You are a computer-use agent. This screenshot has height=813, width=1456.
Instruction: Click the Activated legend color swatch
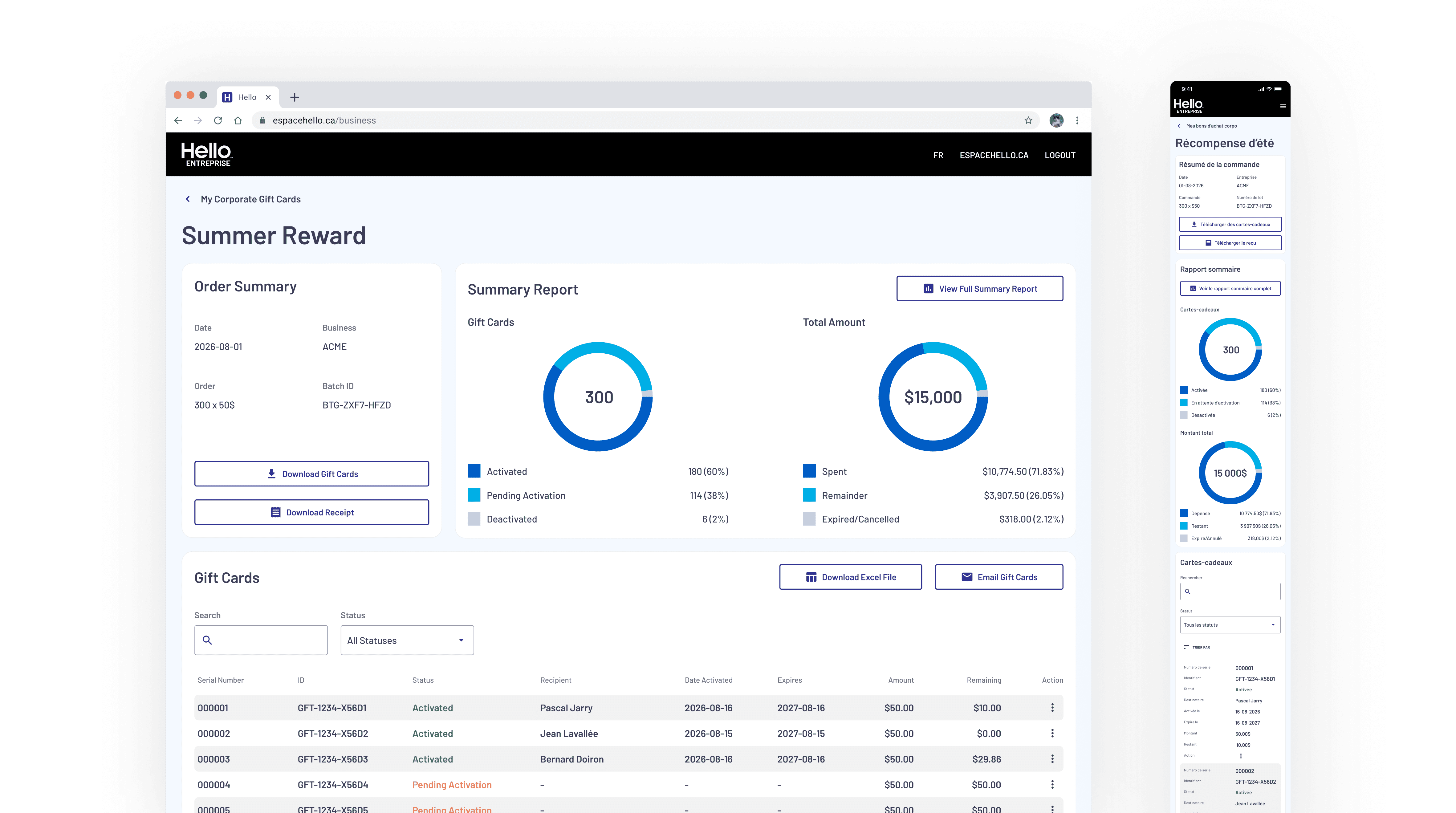click(x=474, y=471)
